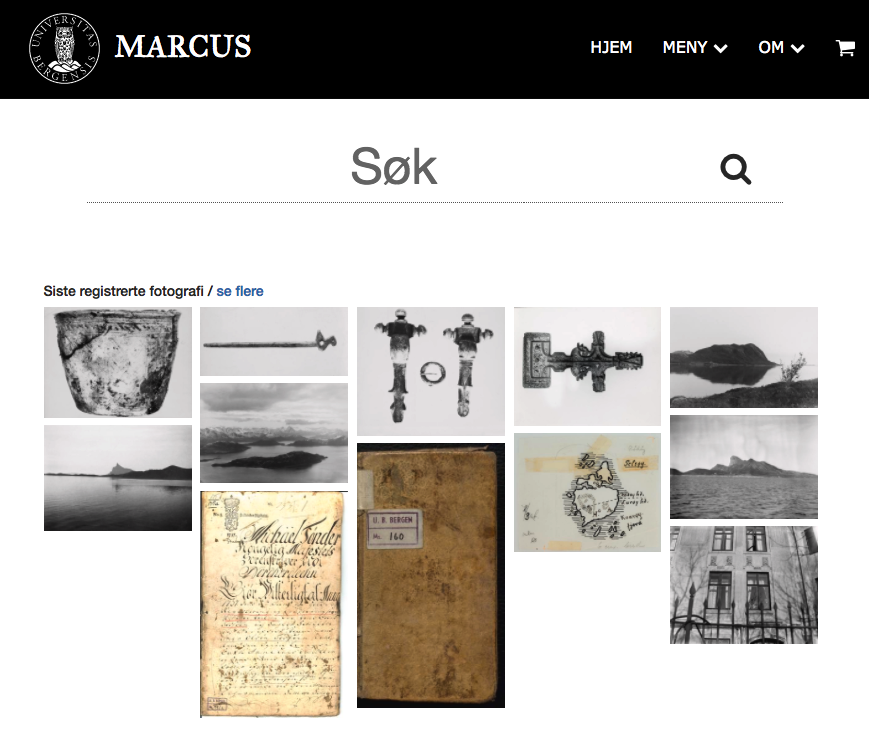Open the old book cover labeled U.B. Bergen 160
869x737 pixels.
[x=431, y=575]
